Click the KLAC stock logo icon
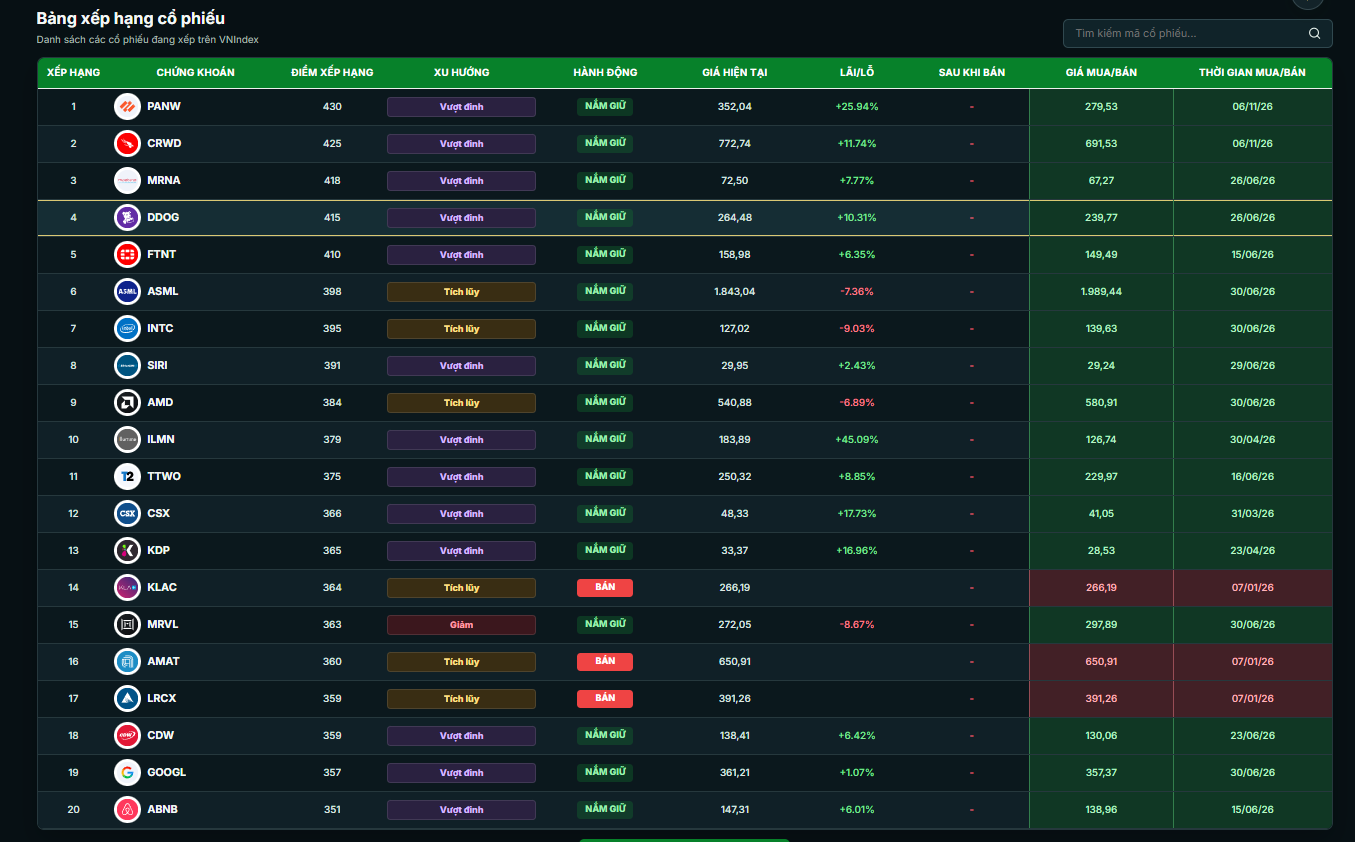Image resolution: width=1355 pixels, height=842 pixels. (127, 587)
